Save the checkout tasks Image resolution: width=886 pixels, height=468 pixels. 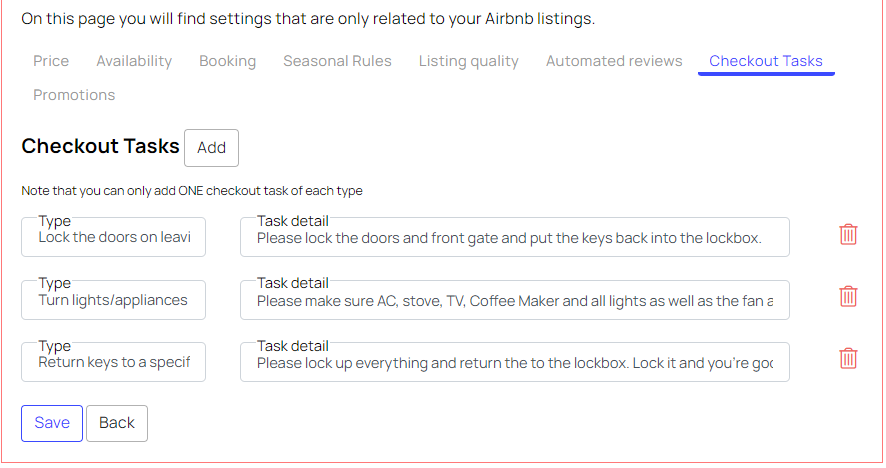pos(52,423)
